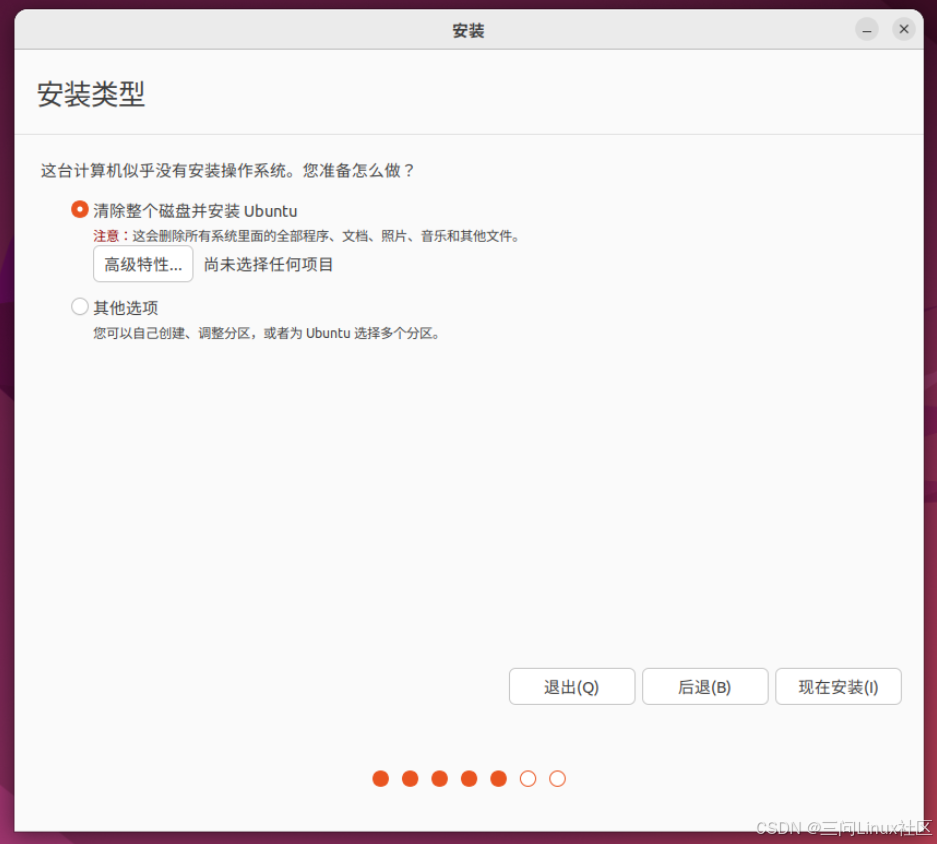Click the "您可以自己创建、调整分区" description
This screenshot has width=937, height=844.
coord(267,333)
